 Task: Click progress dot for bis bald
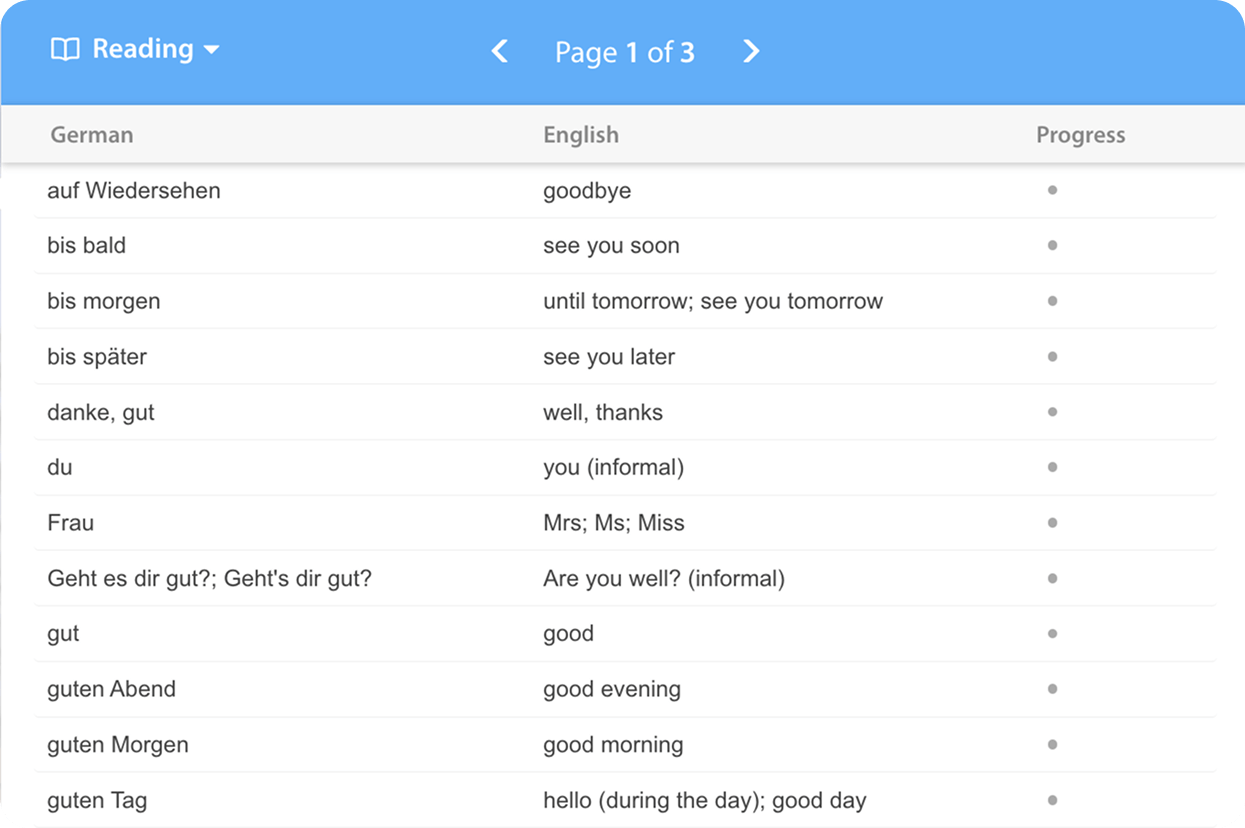point(1052,245)
